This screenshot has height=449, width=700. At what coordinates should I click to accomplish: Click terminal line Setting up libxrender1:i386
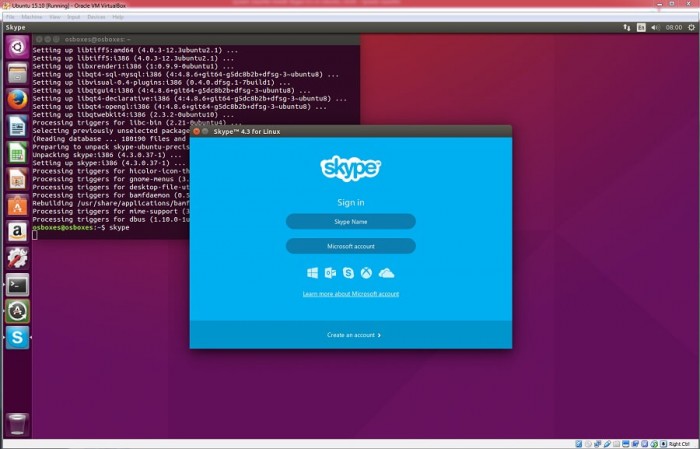(133, 67)
